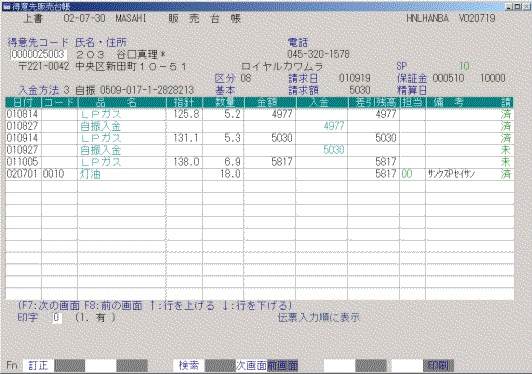Click the meter reading 131.1
This screenshot has width=532, height=374.
pyautogui.click(x=186, y=138)
